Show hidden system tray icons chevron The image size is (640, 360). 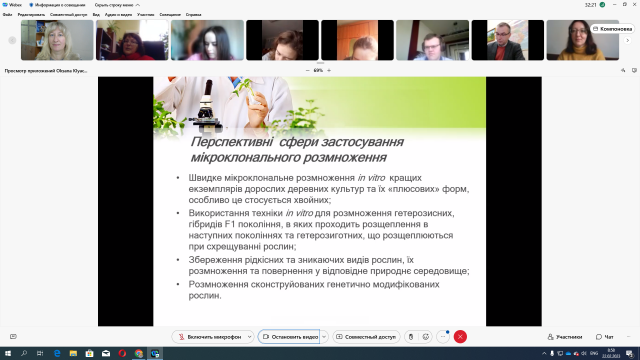[544, 353]
